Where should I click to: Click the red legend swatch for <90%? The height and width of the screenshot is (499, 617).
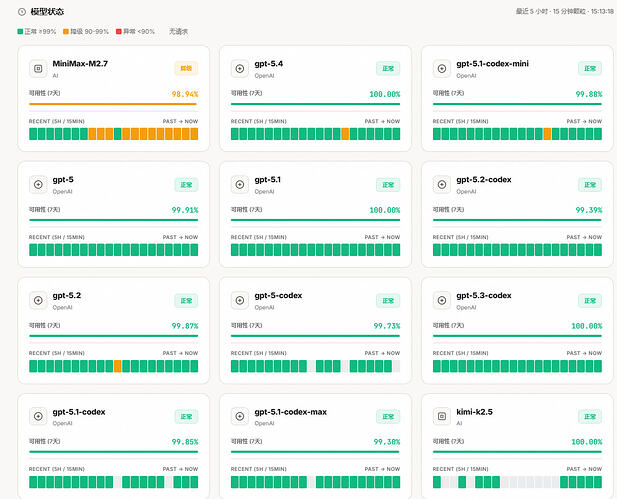(x=118, y=31)
